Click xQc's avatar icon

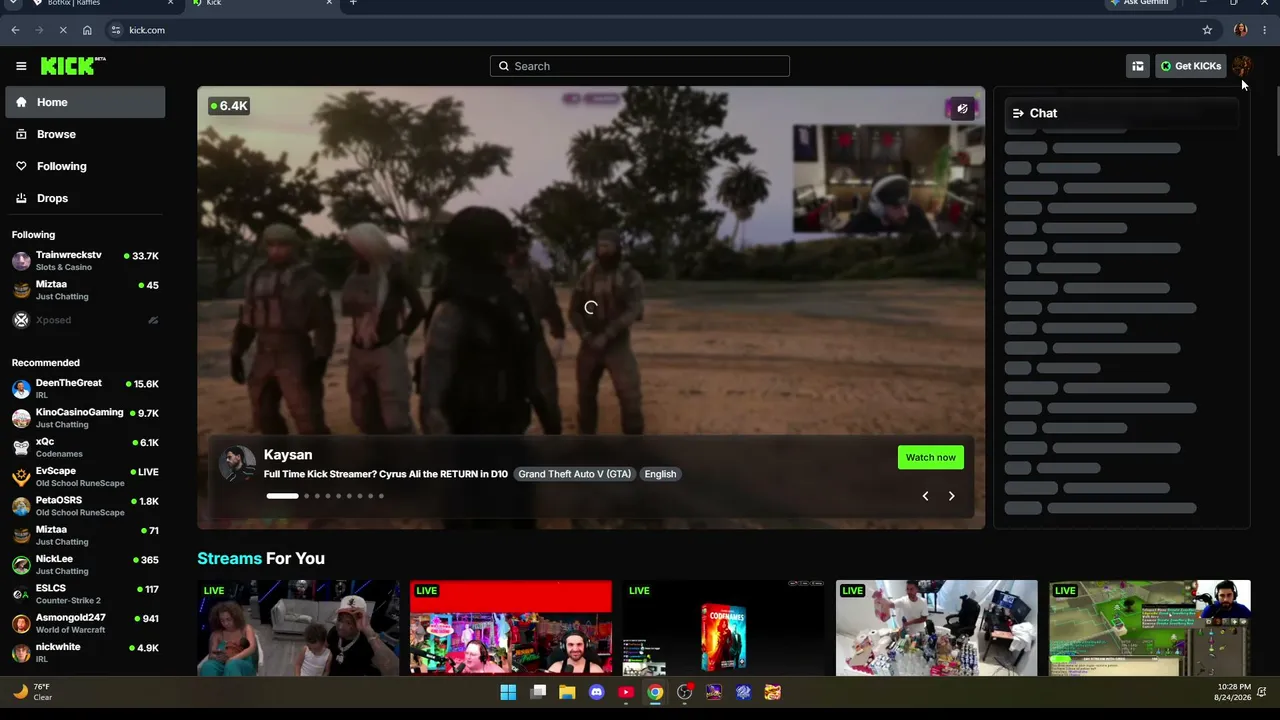pyautogui.click(x=21, y=447)
